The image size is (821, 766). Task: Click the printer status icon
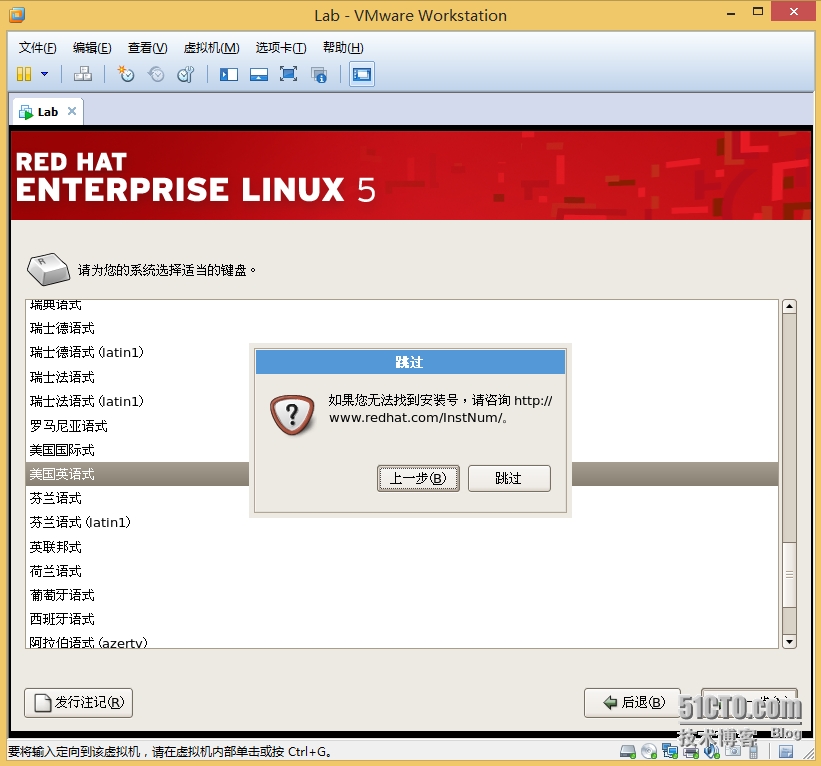pyautogui.click(x=691, y=752)
